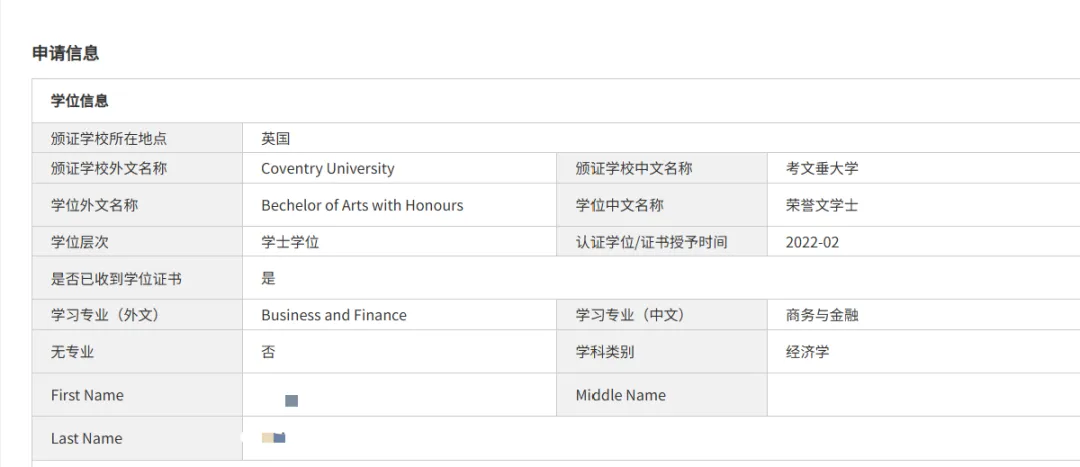This screenshot has width=1080, height=467.
Task: Click the 学科类别 label cell
Action: pyautogui.click(x=662, y=352)
